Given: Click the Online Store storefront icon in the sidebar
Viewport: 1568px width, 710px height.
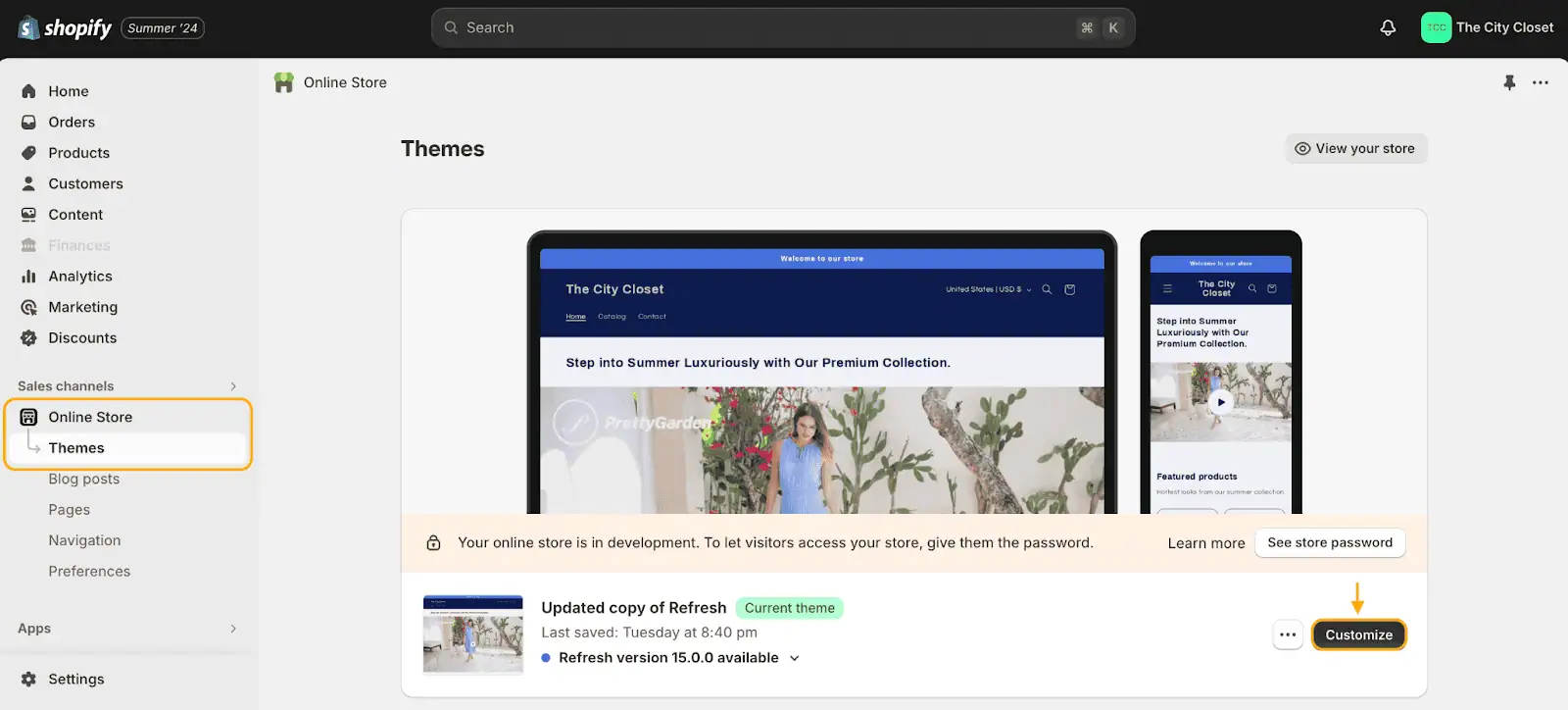Looking at the screenshot, I should [28, 417].
